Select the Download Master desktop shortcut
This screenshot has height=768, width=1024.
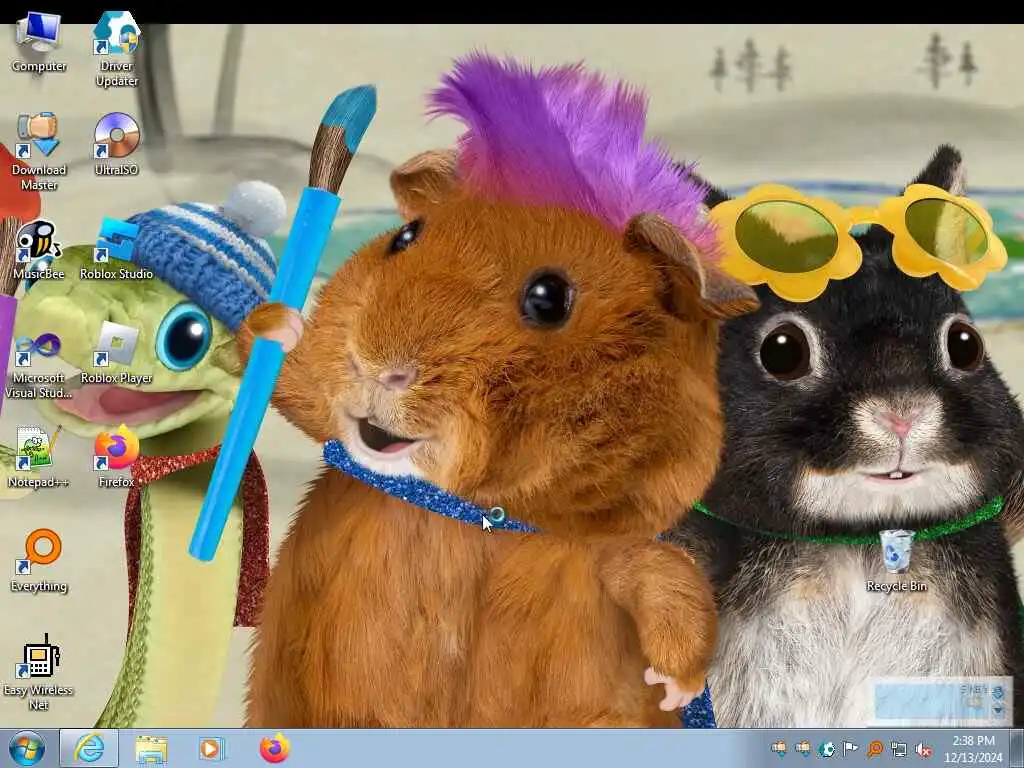tap(39, 152)
